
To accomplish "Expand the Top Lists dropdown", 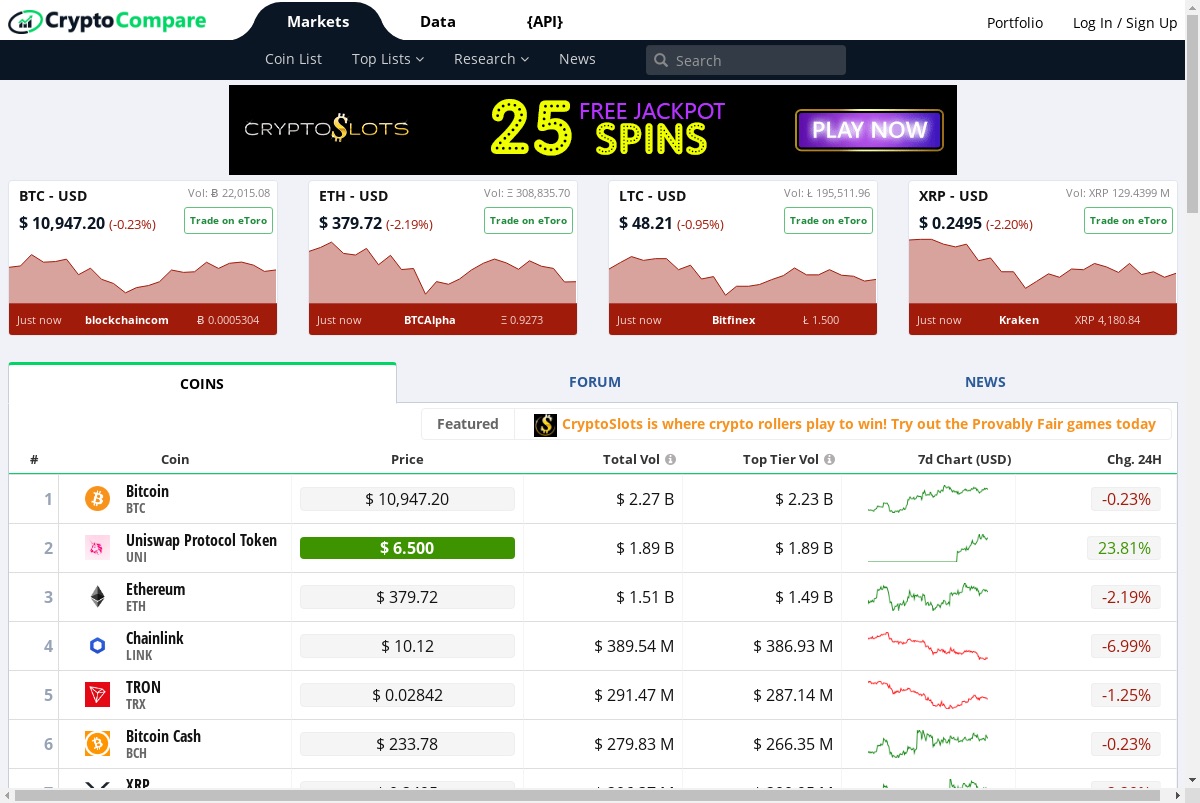I will click(388, 59).
